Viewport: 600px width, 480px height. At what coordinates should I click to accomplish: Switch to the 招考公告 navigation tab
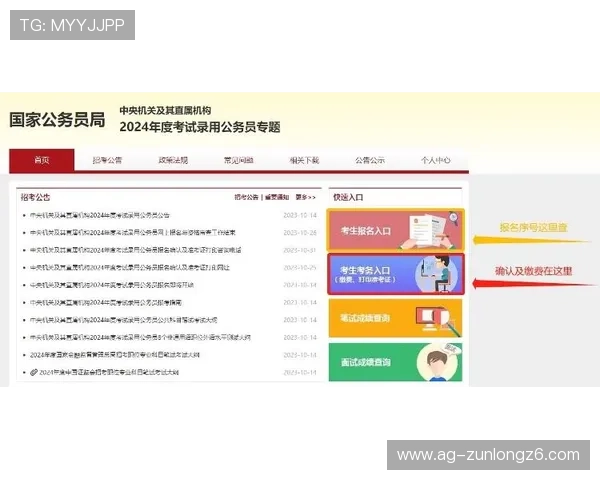[107, 160]
